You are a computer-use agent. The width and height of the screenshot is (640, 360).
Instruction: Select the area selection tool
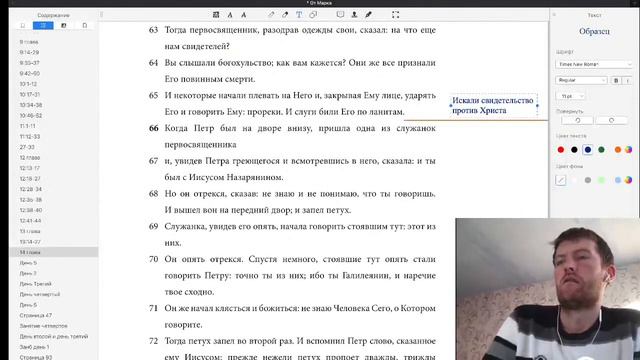[x=396, y=15]
